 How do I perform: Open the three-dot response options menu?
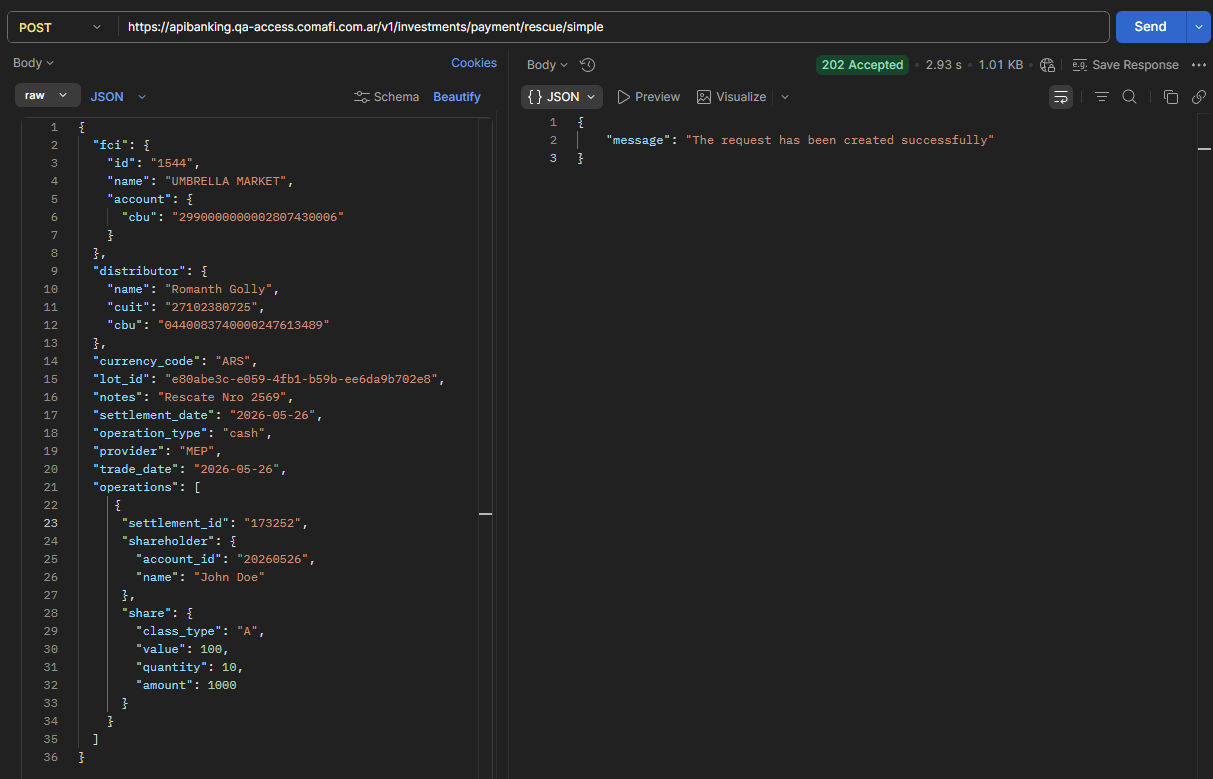[x=1199, y=65]
